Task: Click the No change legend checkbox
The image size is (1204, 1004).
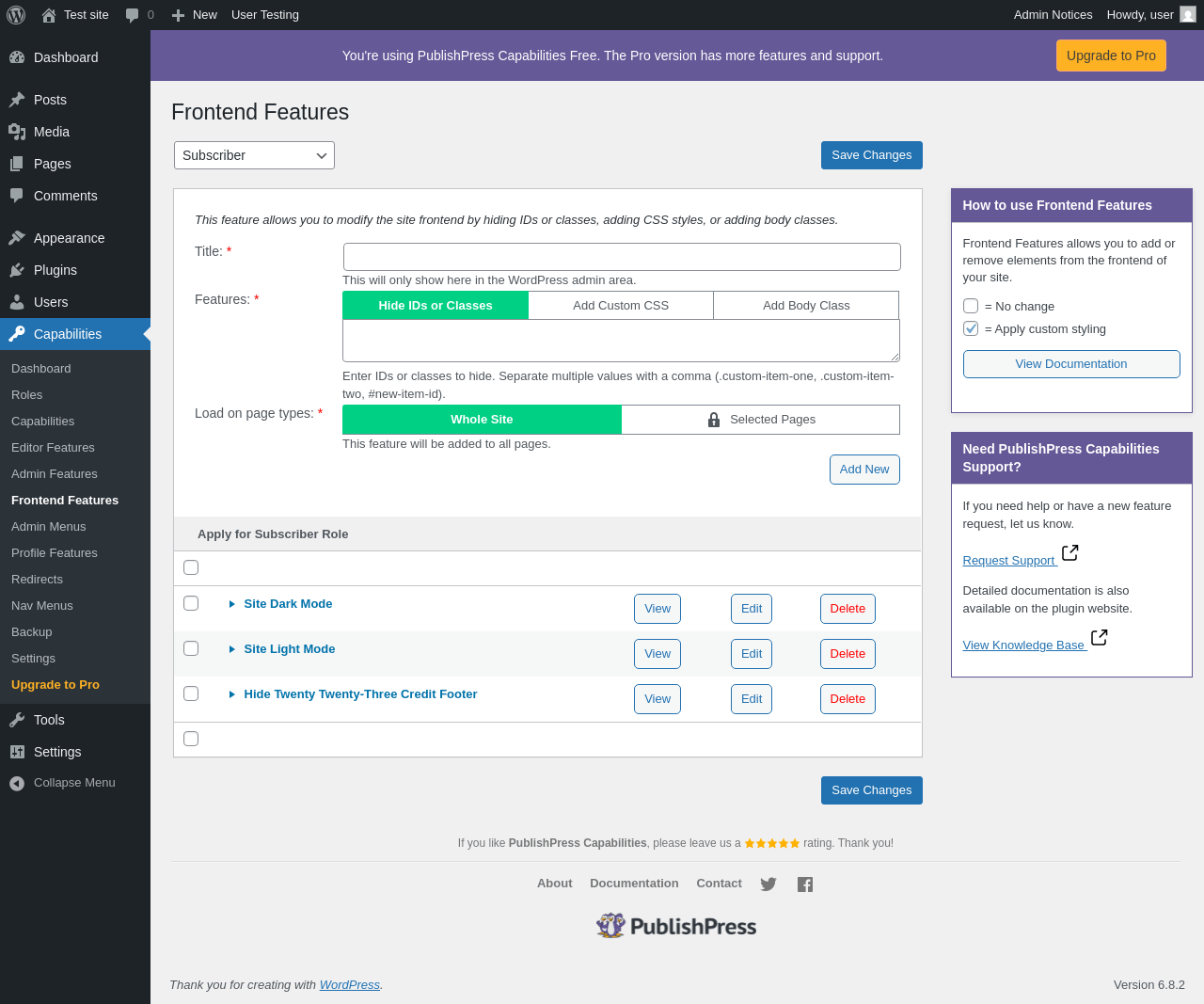Action: pyautogui.click(x=971, y=306)
